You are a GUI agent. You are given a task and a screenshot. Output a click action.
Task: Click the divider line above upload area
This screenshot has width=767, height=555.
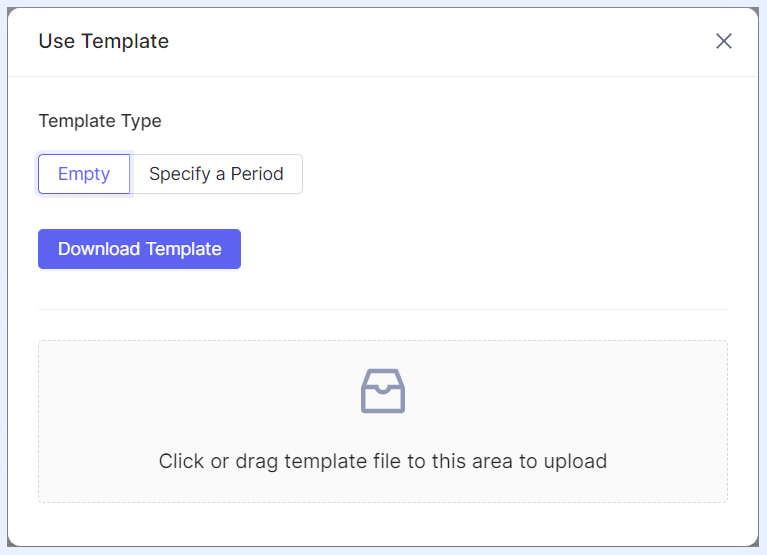(x=383, y=309)
